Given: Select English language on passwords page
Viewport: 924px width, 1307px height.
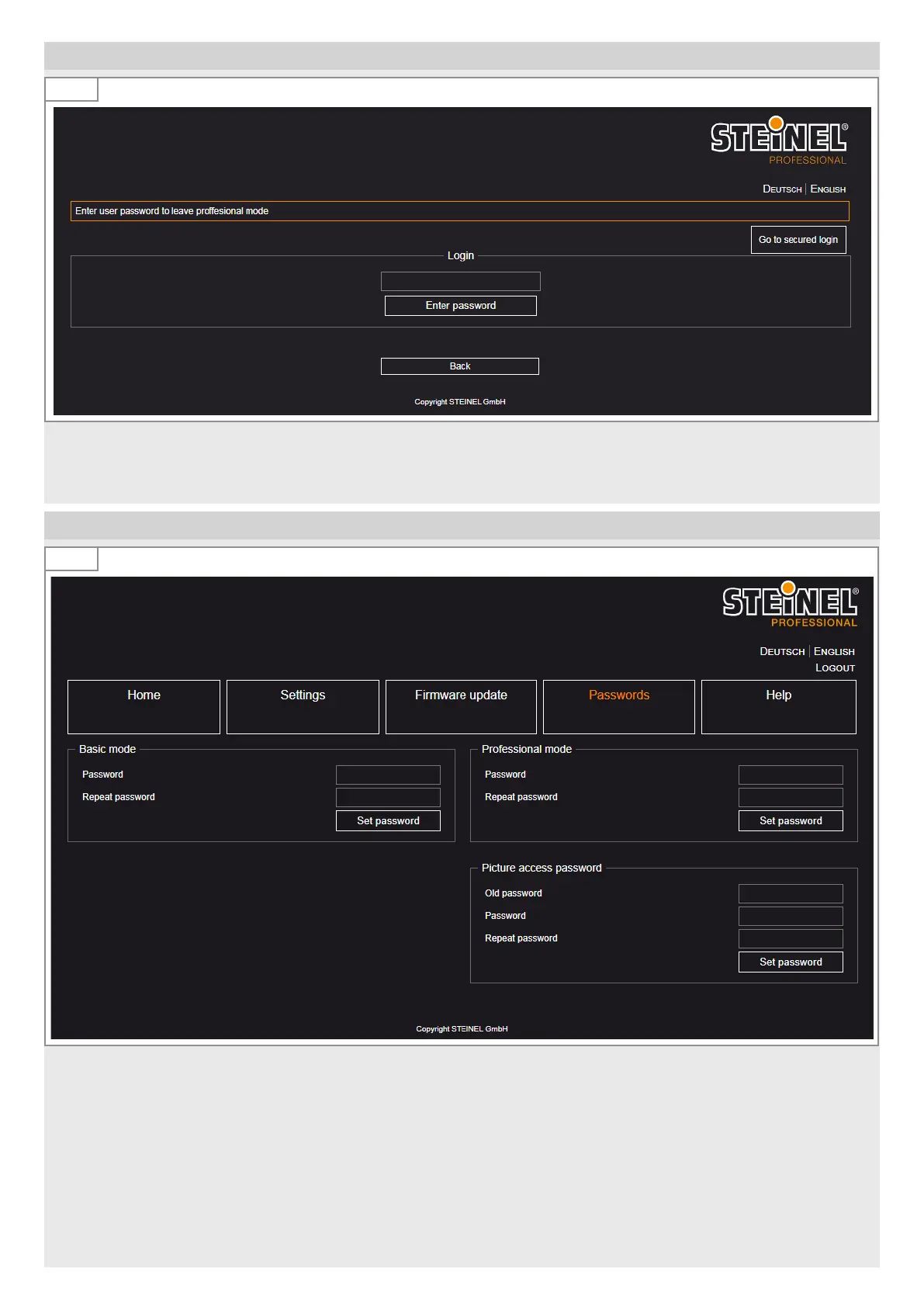Looking at the screenshot, I should pyautogui.click(x=834, y=652).
